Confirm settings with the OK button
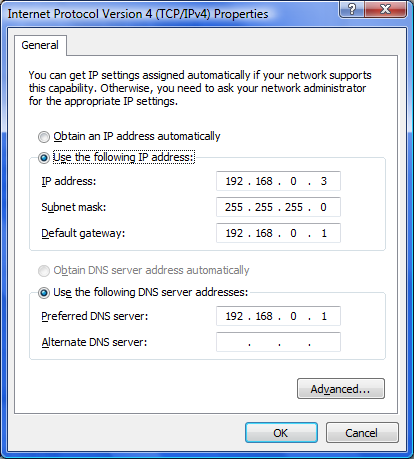Image resolution: width=414 pixels, height=459 pixels. point(281,433)
